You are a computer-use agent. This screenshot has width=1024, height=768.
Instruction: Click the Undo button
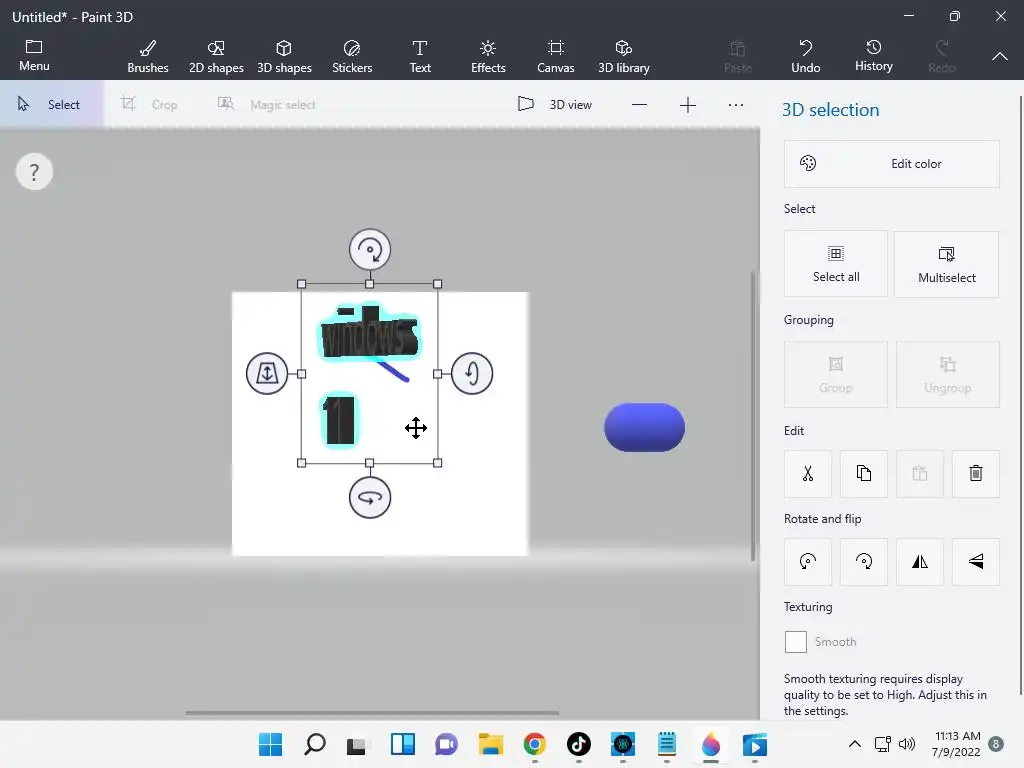point(805,56)
